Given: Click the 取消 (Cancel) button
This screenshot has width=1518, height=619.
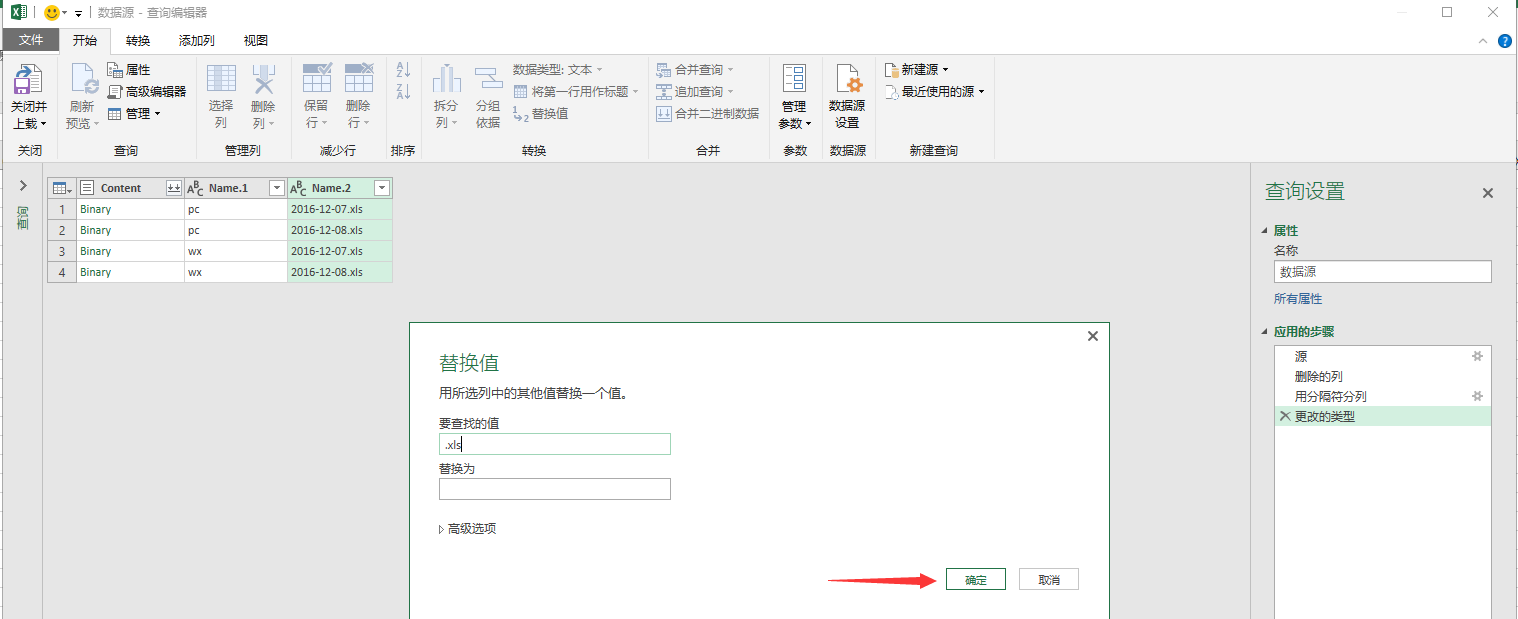Looking at the screenshot, I should tap(1049, 580).
